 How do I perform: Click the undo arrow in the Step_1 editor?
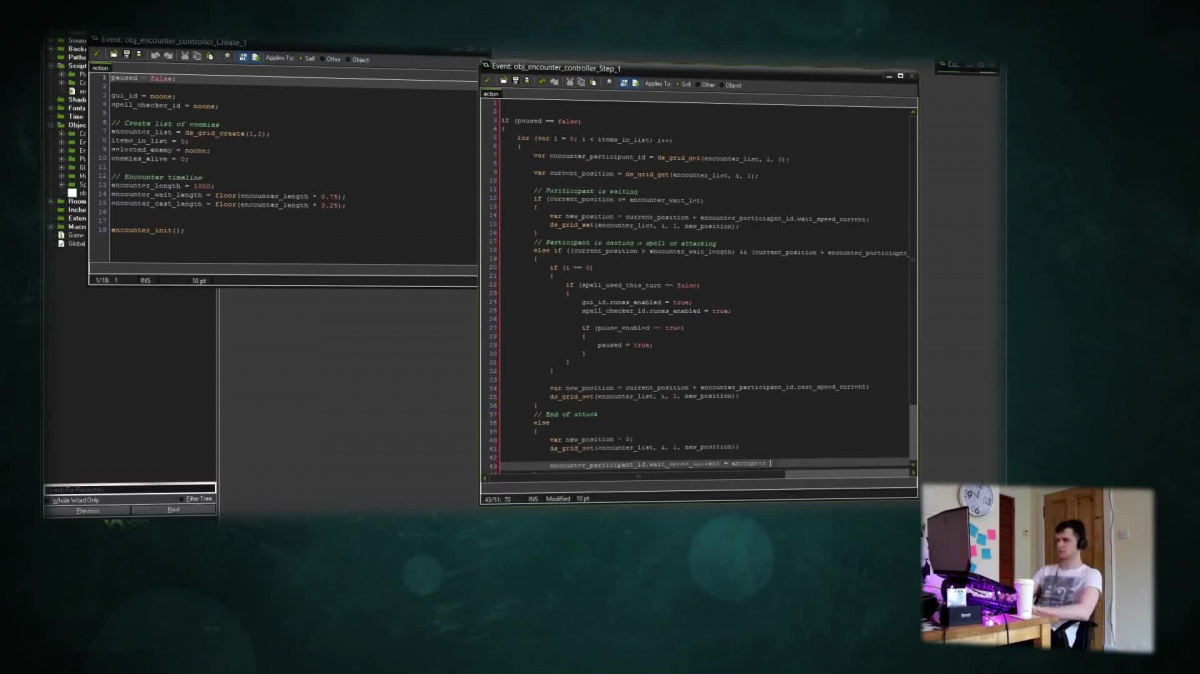pos(541,81)
